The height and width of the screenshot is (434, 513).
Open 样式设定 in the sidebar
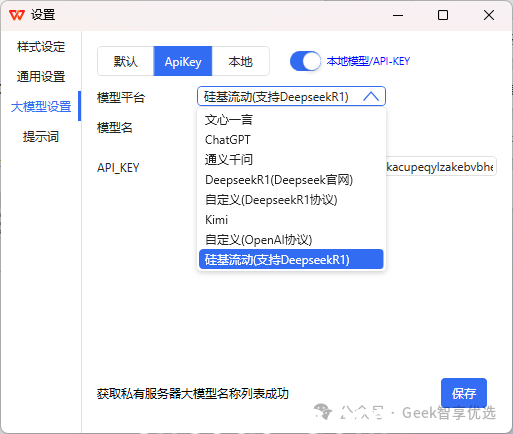click(x=41, y=47)
